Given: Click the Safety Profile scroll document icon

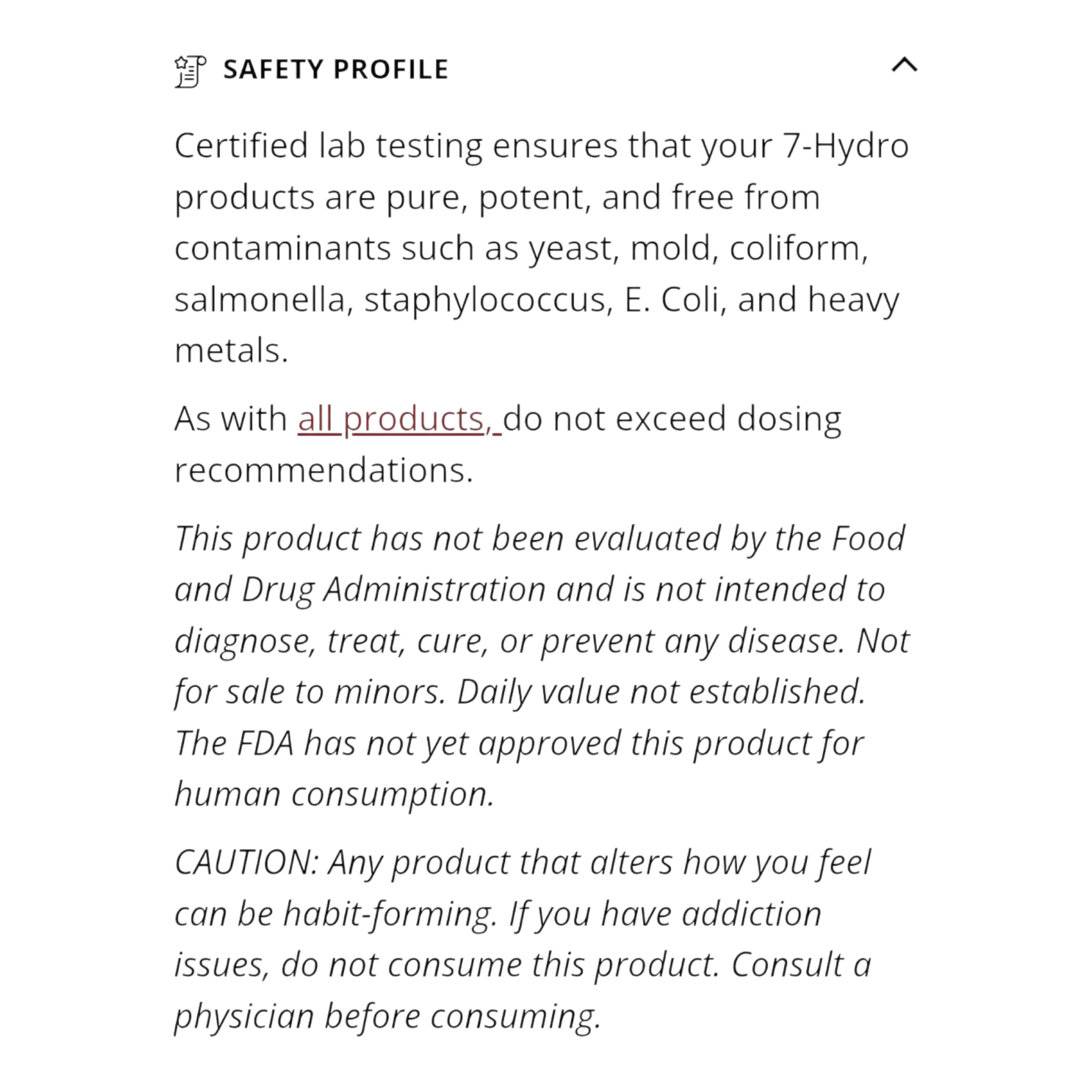Looking at the screenshot, I should (x=190, y=71).
